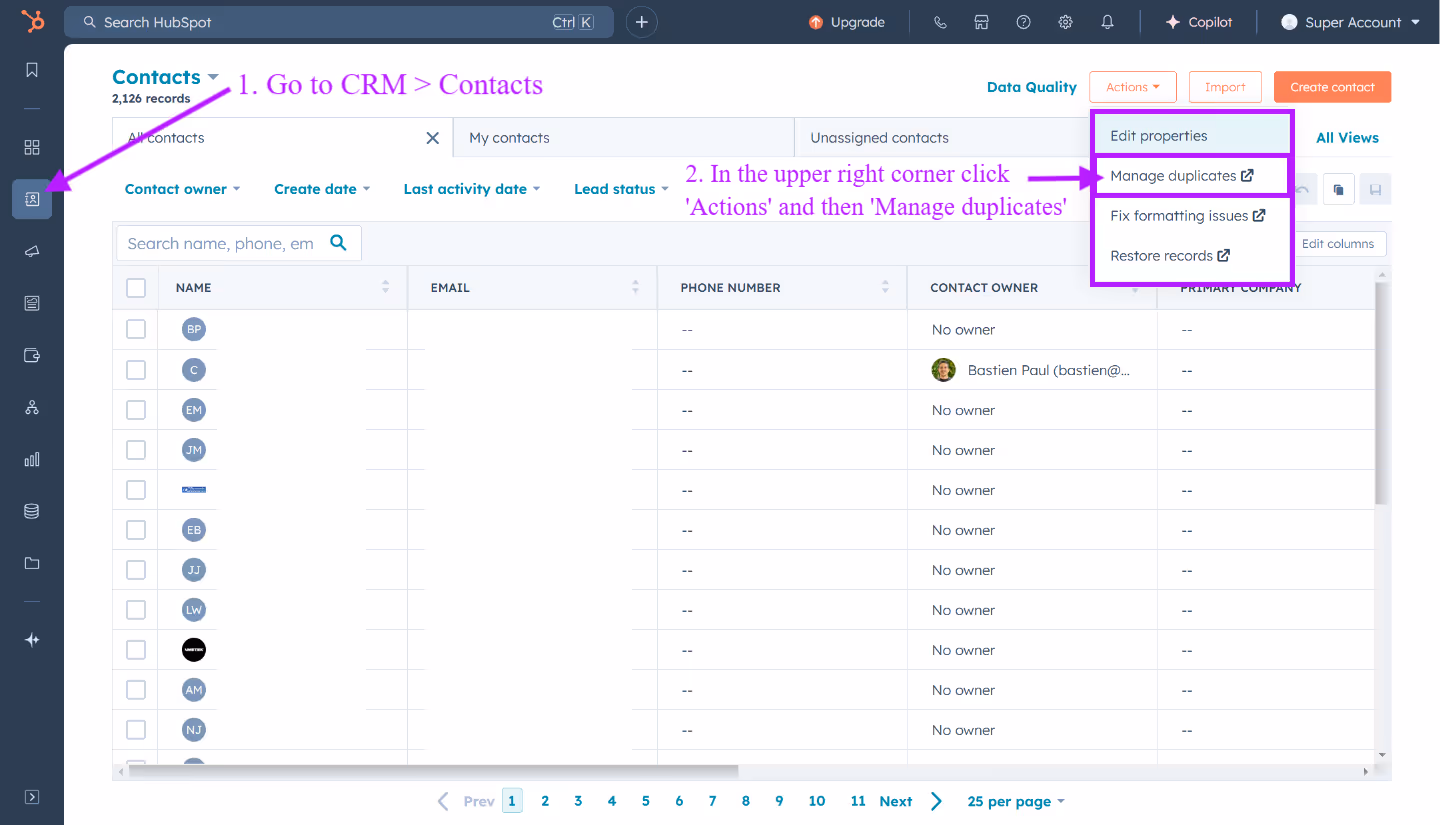Expand the Lead status filter
The height and width of the screenshot is (825, 1440).
click(x=620, y=188)
